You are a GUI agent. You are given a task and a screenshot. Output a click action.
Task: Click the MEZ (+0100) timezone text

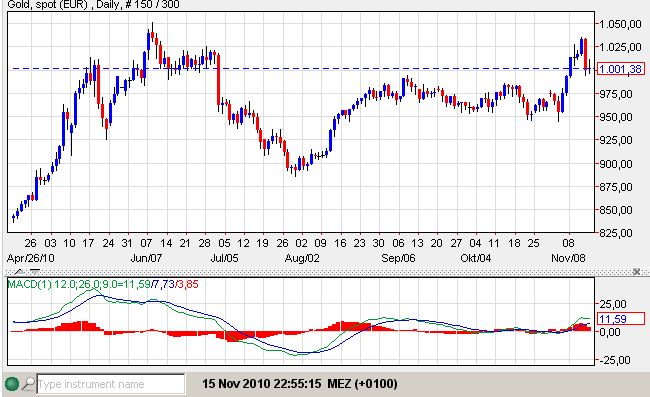[x=362, y=384]
